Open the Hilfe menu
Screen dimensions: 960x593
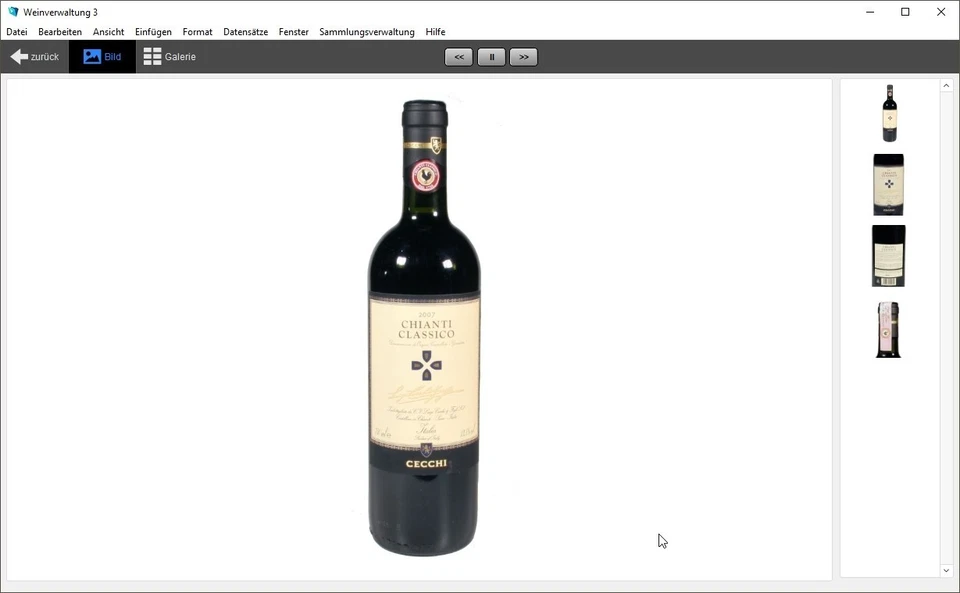435,31
